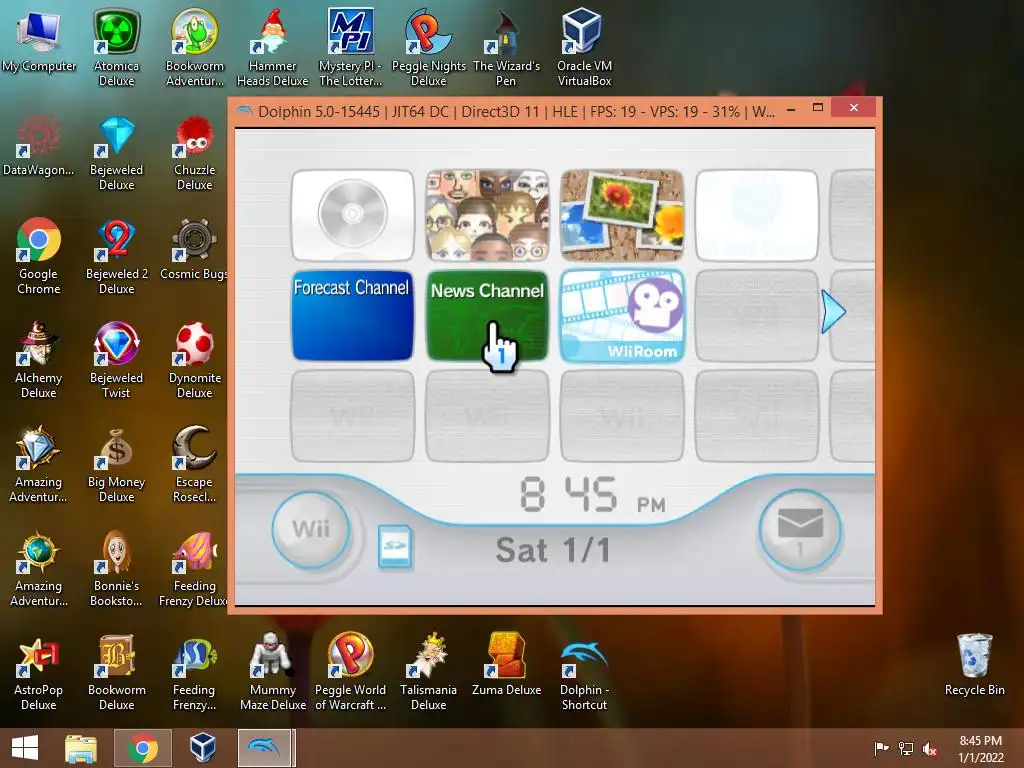Open the Photo Channel tile
1024x768 pixels.
(x=622, y=216)
